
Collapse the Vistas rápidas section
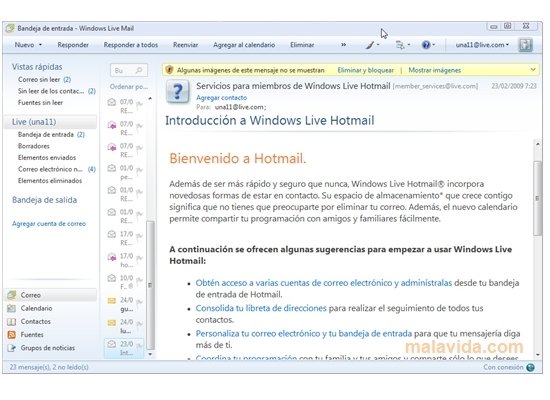tap(37, 67)
